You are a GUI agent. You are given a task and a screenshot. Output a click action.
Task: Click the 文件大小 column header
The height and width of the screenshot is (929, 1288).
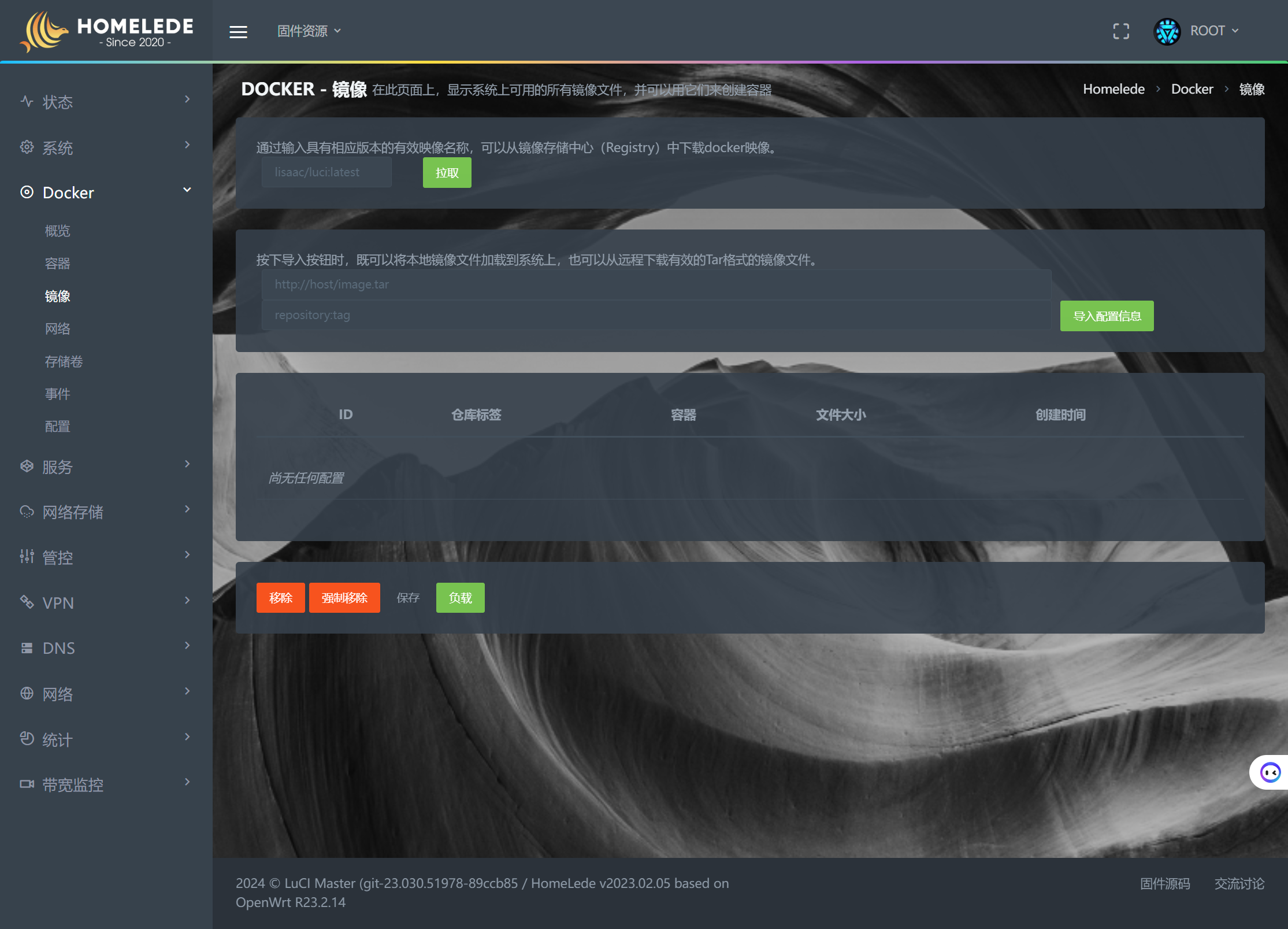pos(841,414)
